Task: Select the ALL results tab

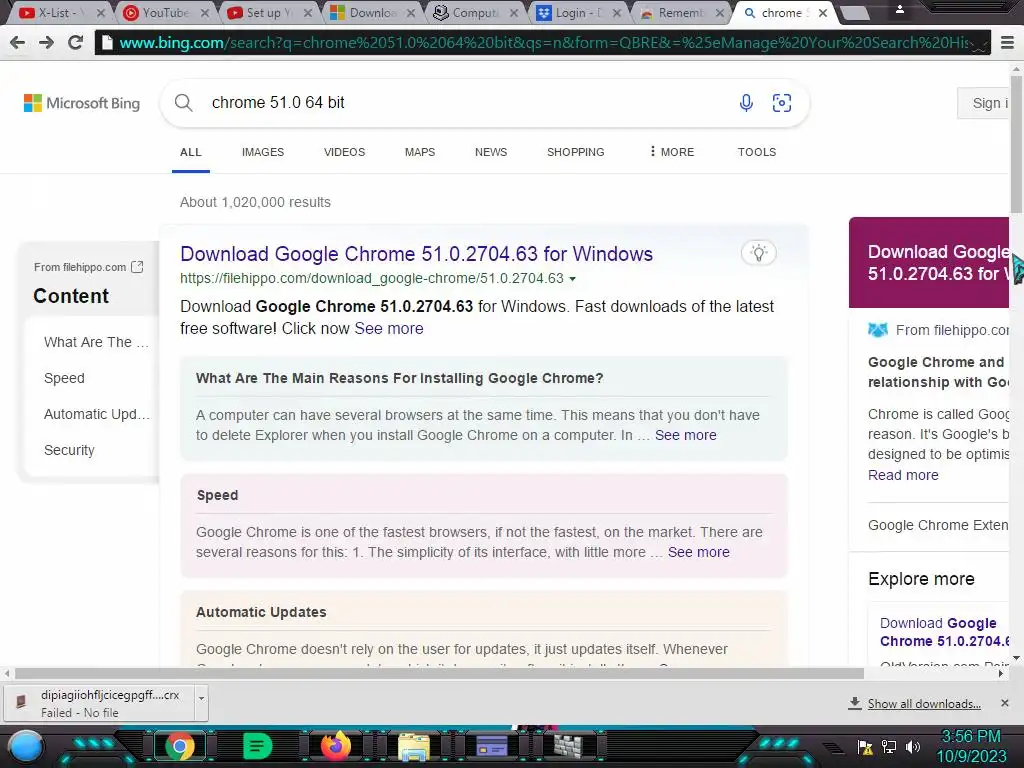Action: tap(190, 152)
